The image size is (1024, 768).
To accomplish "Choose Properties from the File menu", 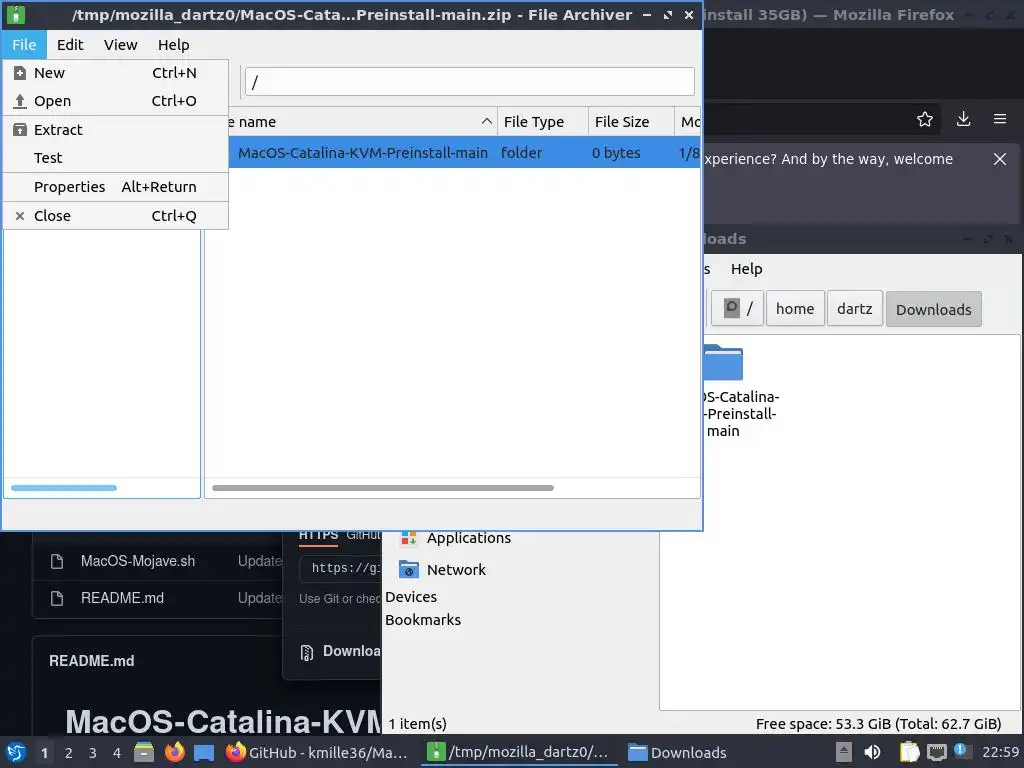I will pos(116,187).
